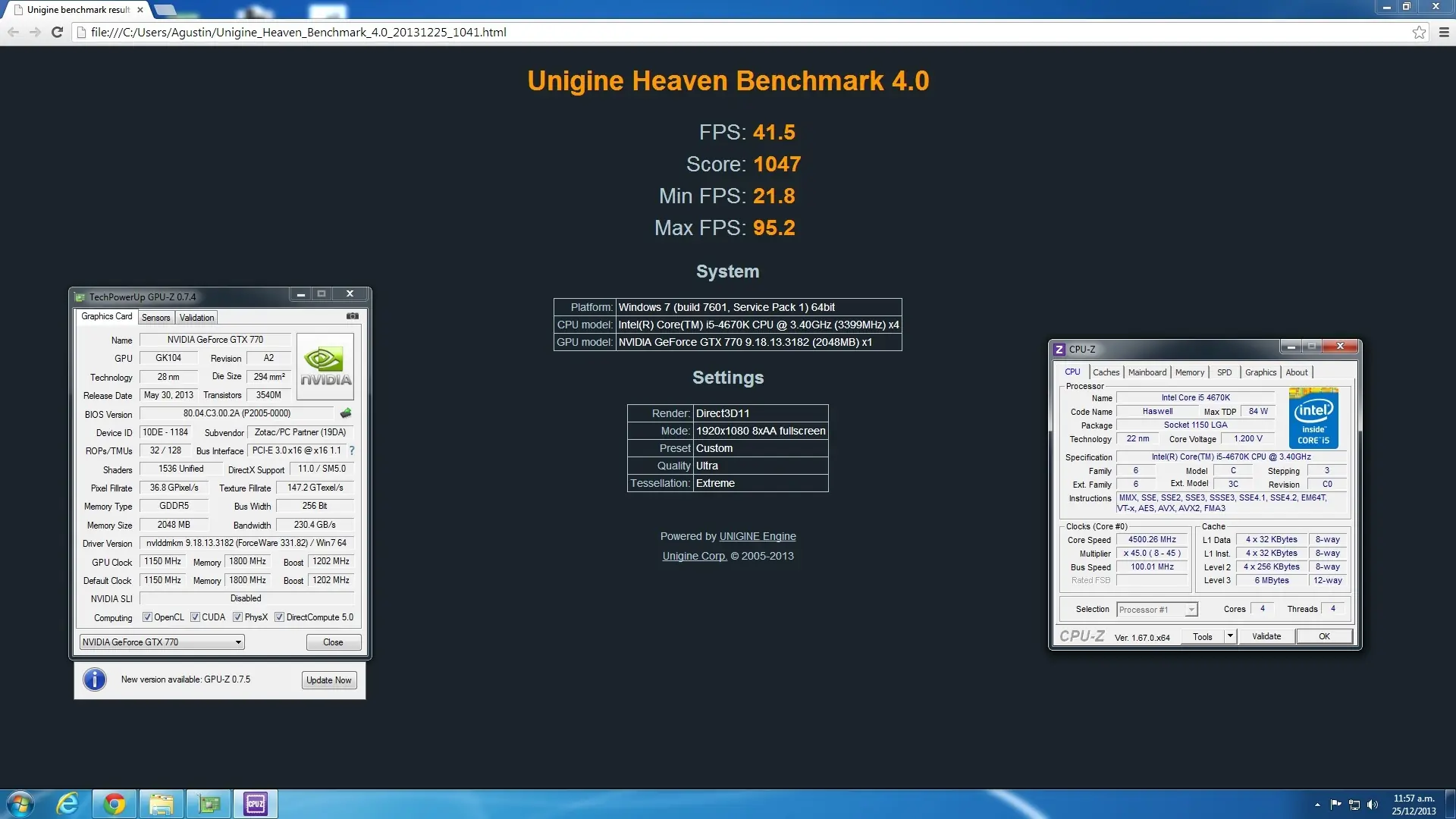The width and height of the screenshot is (1456, 819).
Task: Click Update Now for GPU-Z 0.7.5
Action: click(329, 680)
